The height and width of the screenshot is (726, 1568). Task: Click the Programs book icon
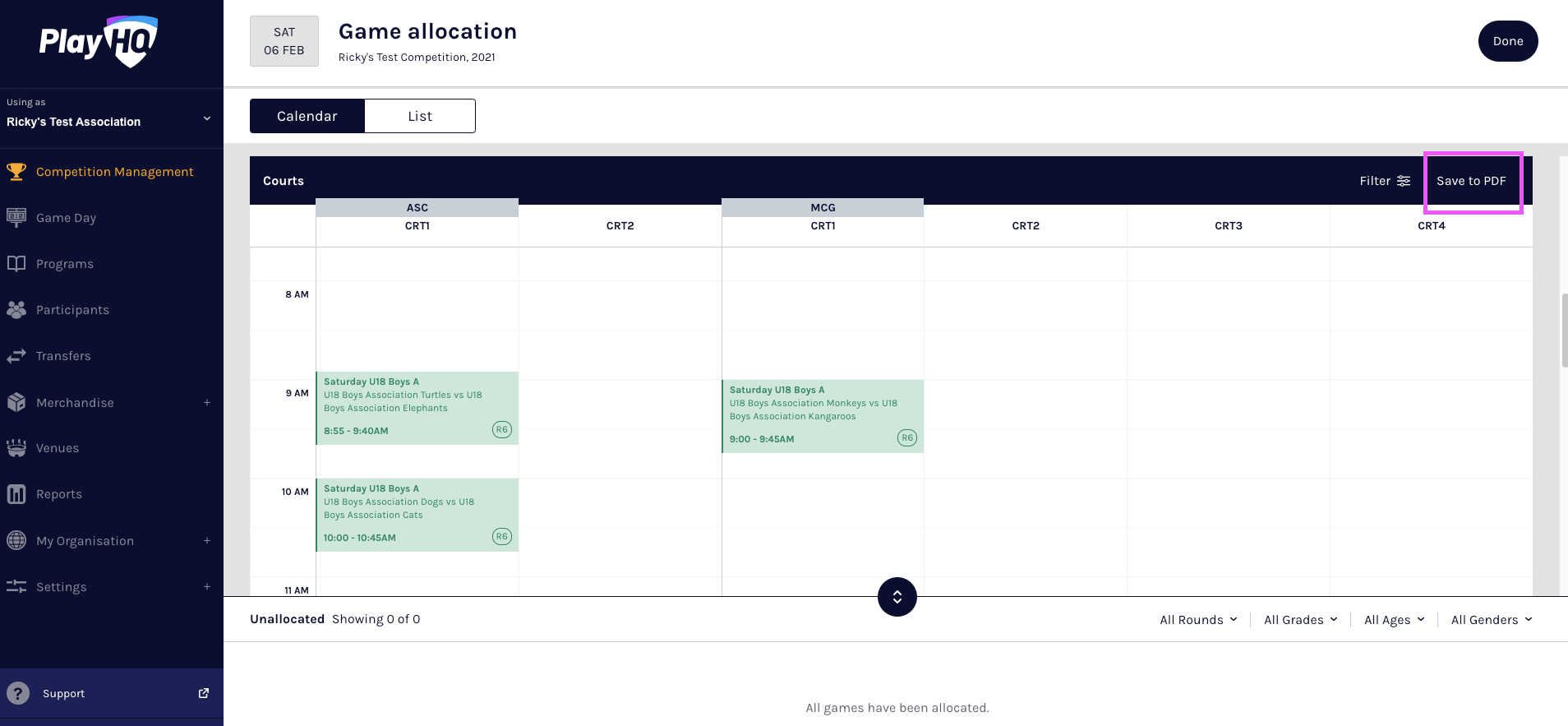click(16, 264)
